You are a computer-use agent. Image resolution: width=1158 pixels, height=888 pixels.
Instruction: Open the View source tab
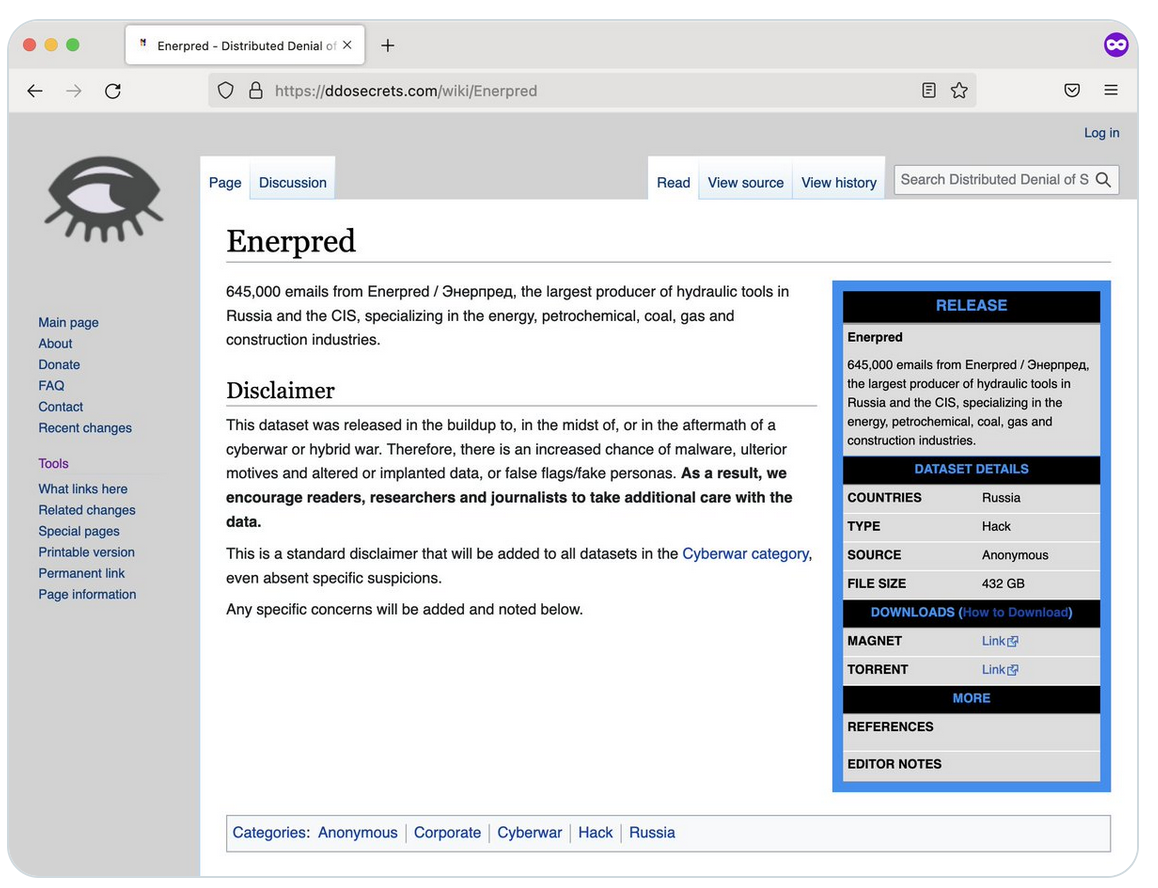point(746,182)
